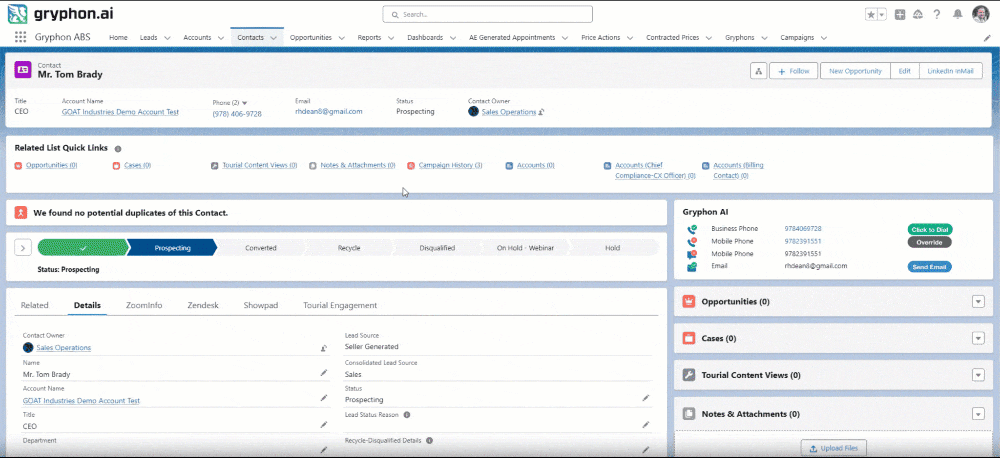Click the rhdean8@gmail.com email link in header
The image size is (1000, 458).
tap(328, 111)
